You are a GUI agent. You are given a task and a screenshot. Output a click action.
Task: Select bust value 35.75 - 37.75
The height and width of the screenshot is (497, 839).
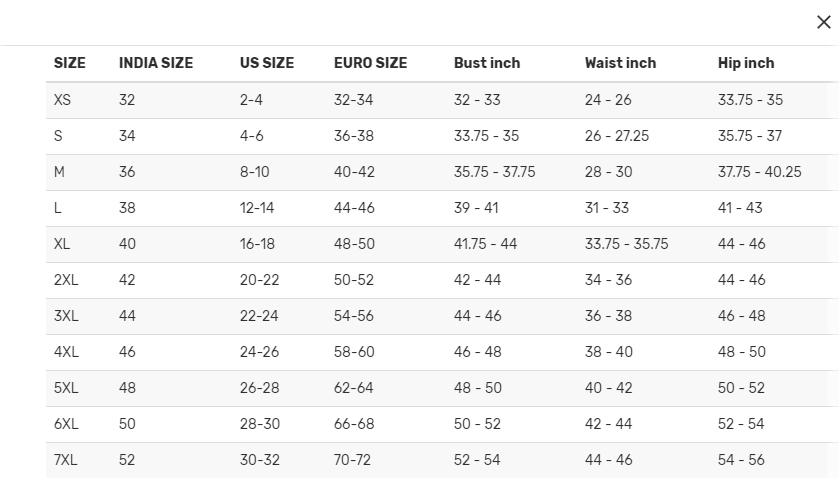[494, 172]
